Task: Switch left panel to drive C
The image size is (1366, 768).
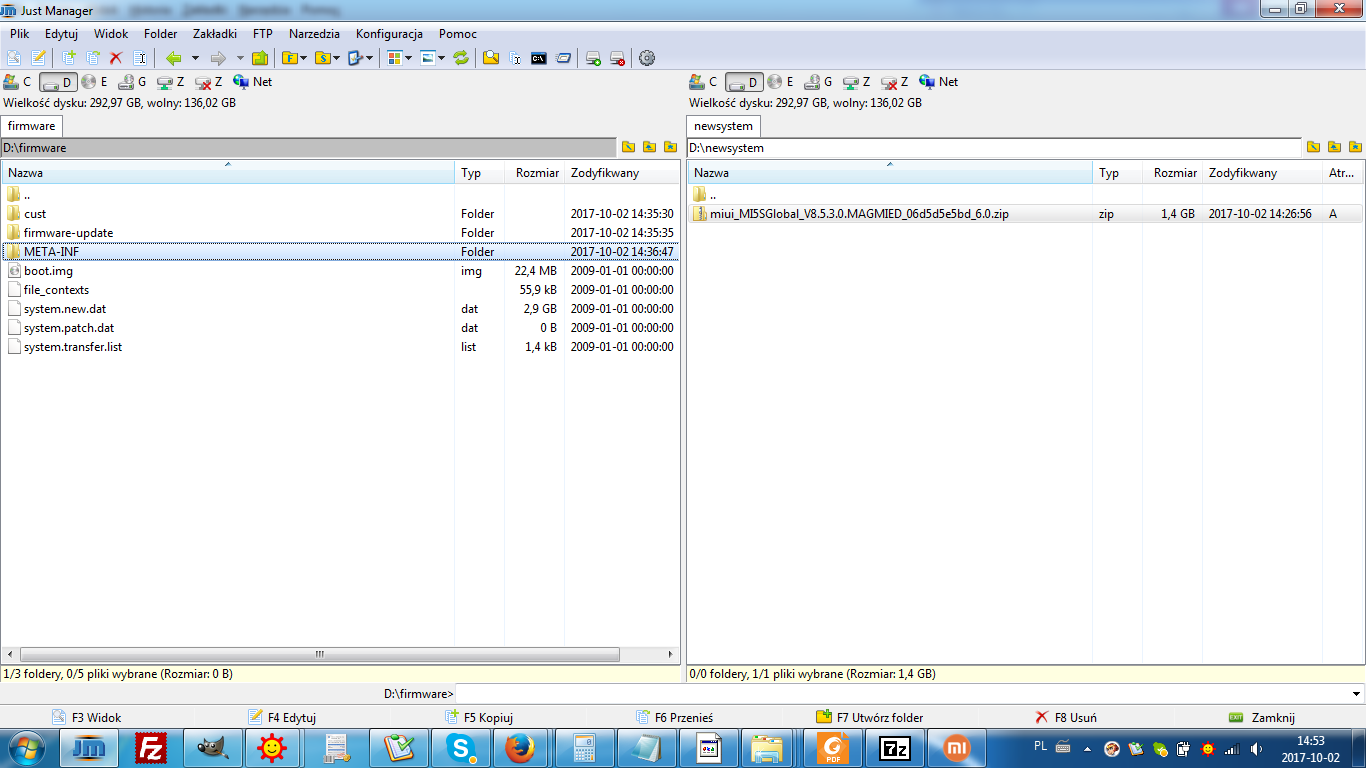Action: click(x=18, y=82)
